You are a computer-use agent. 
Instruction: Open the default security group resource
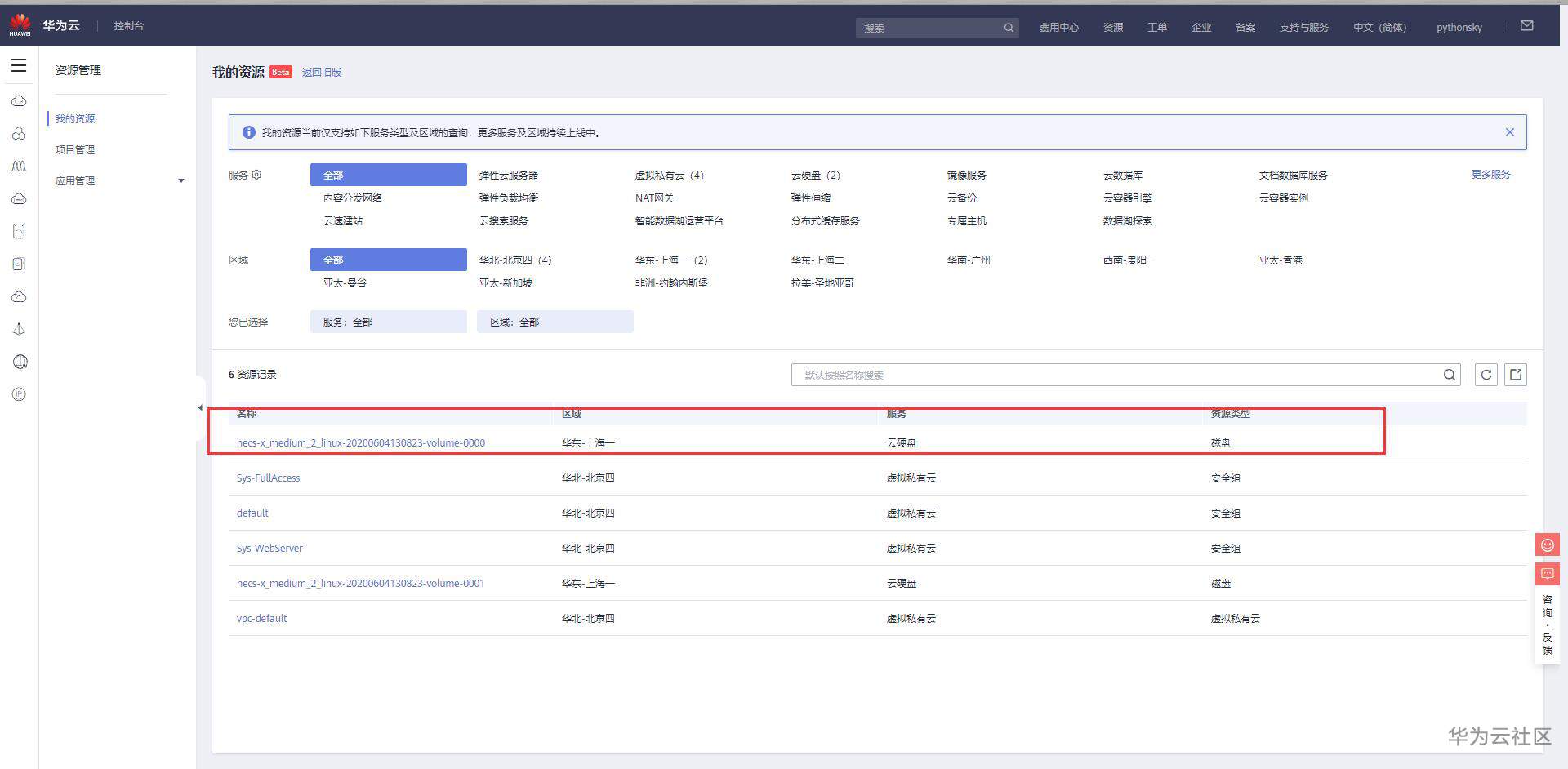coord(252,513)
